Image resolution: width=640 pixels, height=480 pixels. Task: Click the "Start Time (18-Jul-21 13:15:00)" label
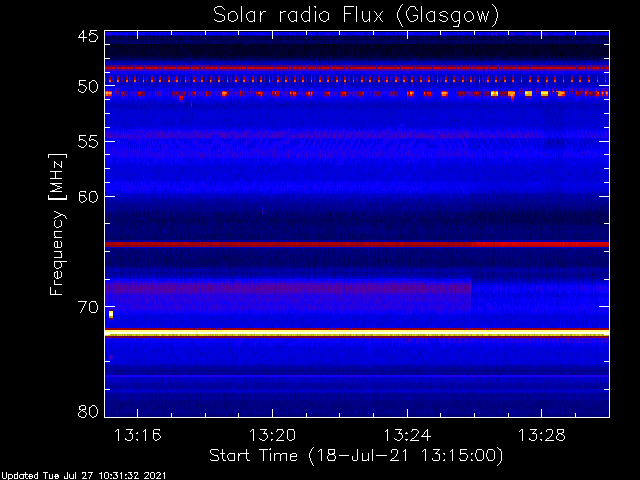click(356, 456)
